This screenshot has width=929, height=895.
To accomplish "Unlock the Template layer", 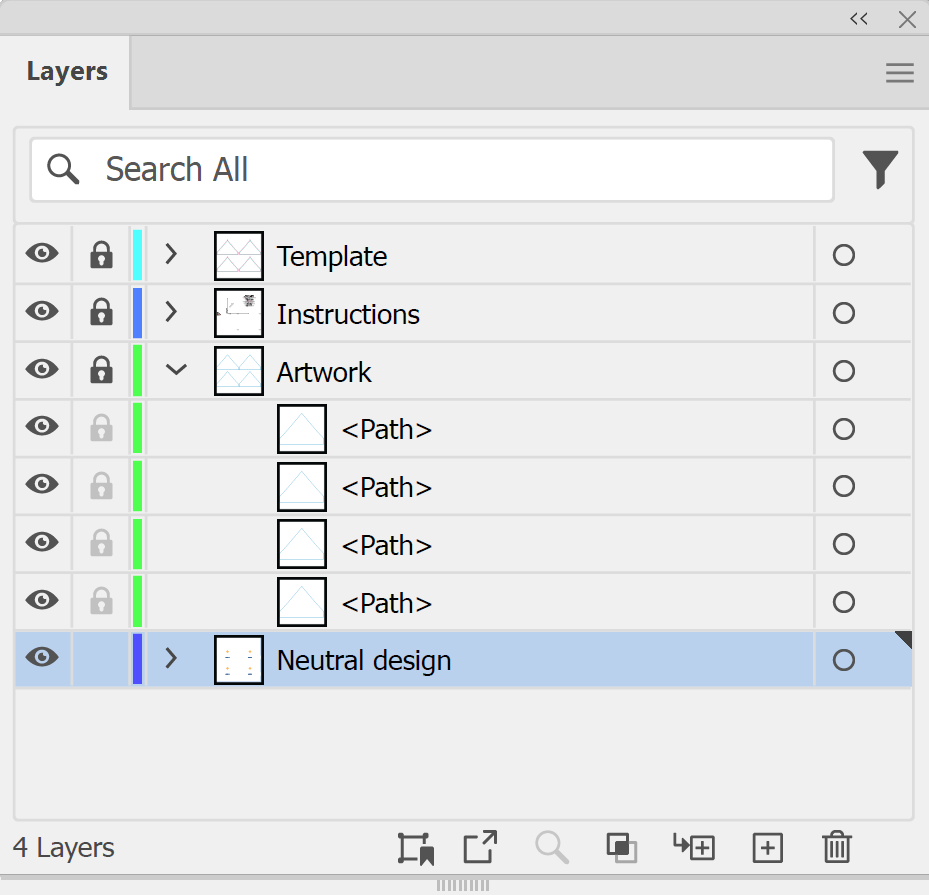I will 101,255.
